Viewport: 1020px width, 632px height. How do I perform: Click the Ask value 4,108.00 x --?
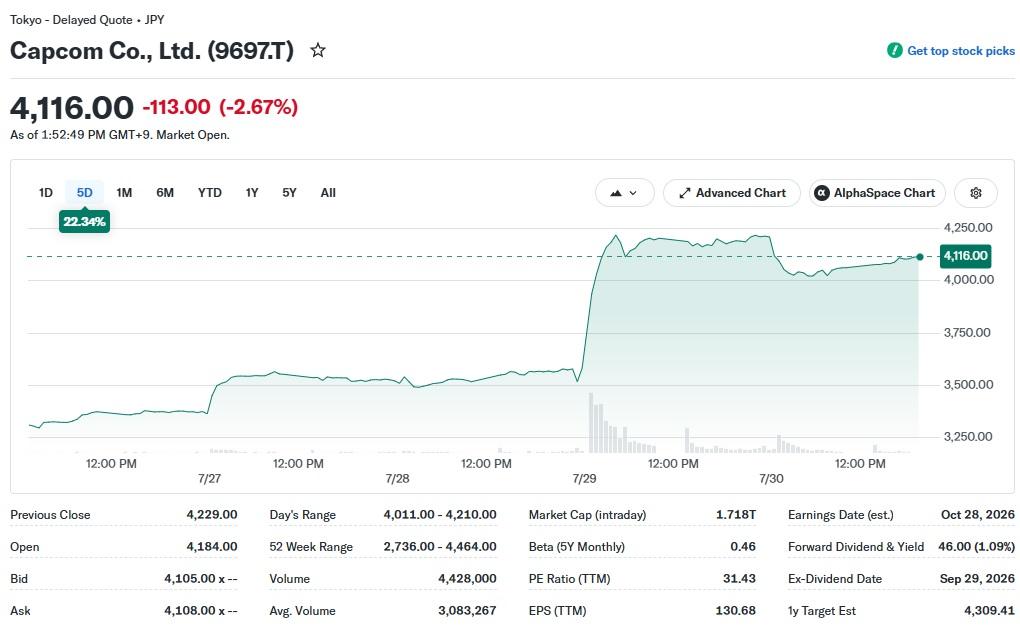201,610
